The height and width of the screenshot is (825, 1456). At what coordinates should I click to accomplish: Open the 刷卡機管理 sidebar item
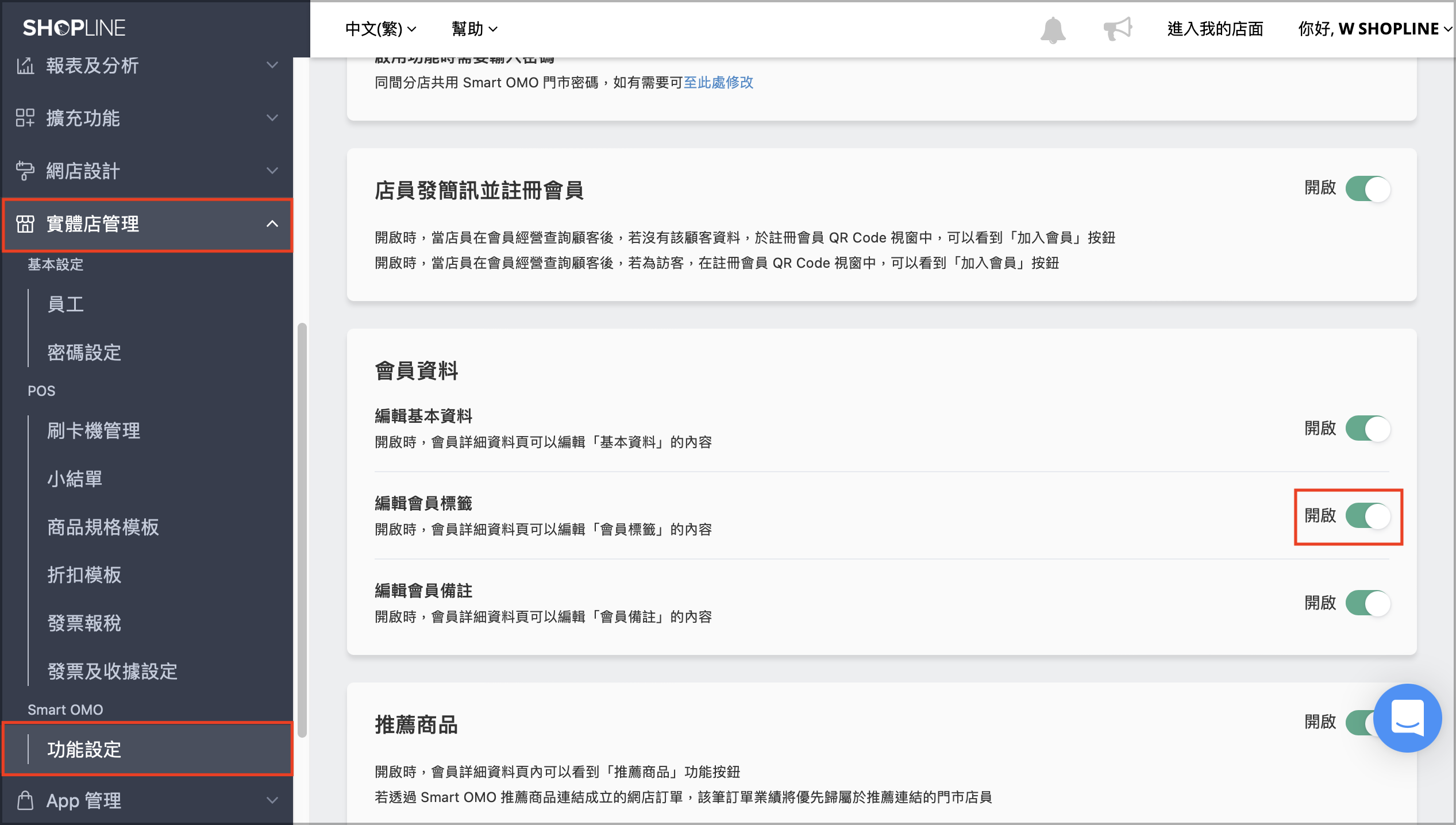(x=94, y=430)
